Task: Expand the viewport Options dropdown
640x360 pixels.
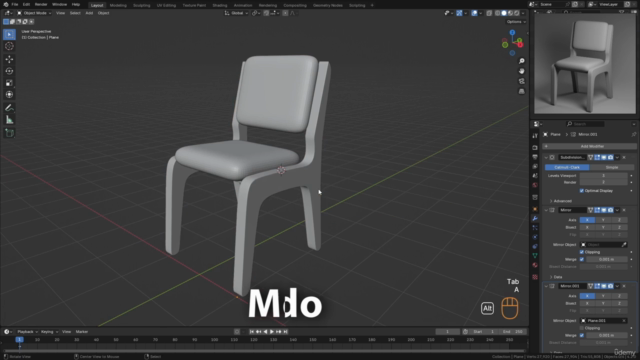Action: pyautogui.click(x=516, y=22)
